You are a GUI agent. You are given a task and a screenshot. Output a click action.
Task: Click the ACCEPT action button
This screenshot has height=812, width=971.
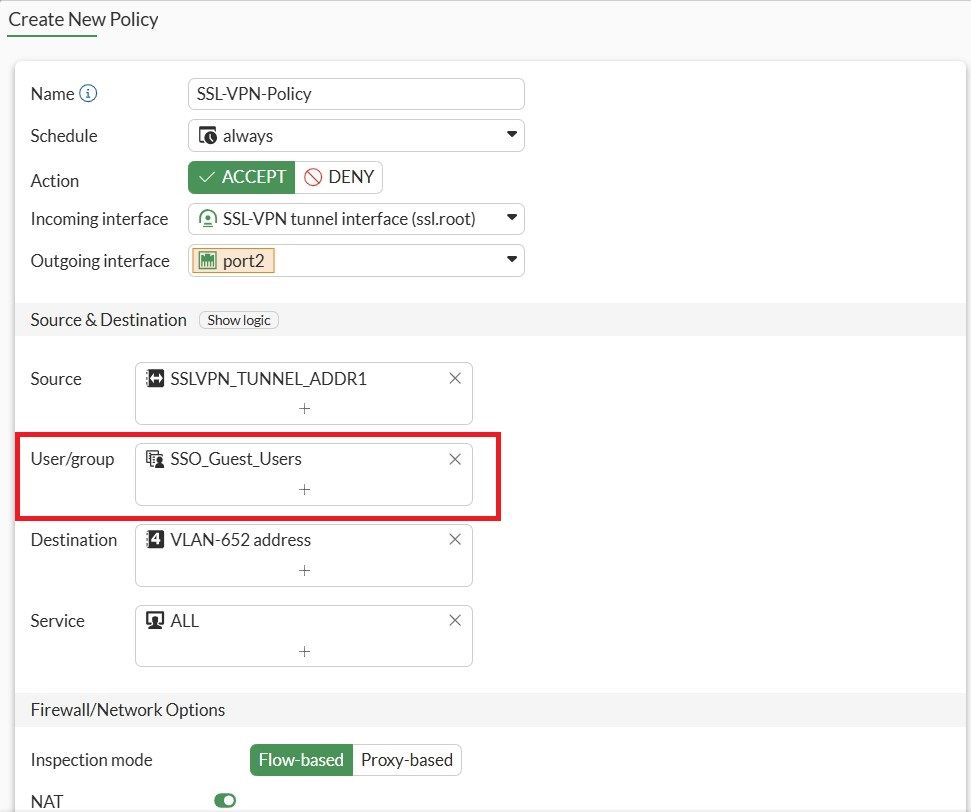[240, 176]
